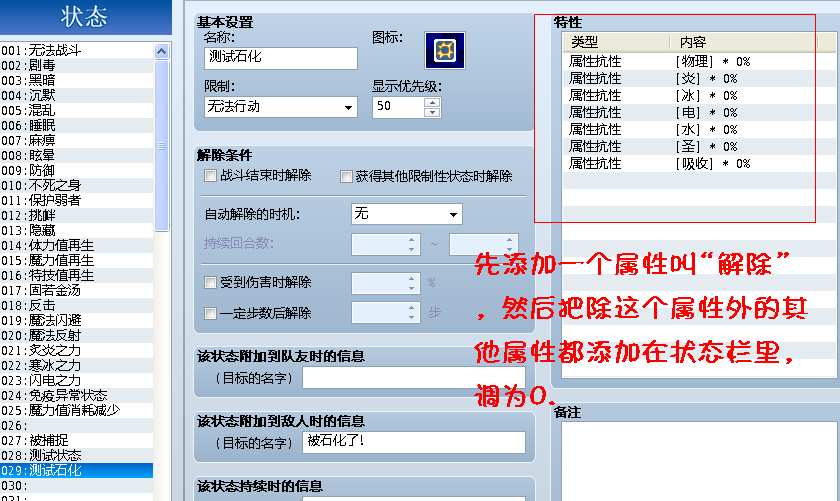The height and width of the screenshot is (501, 840).
Task: Select state 019:魔法闪避
Action: [x=77, y=320]
